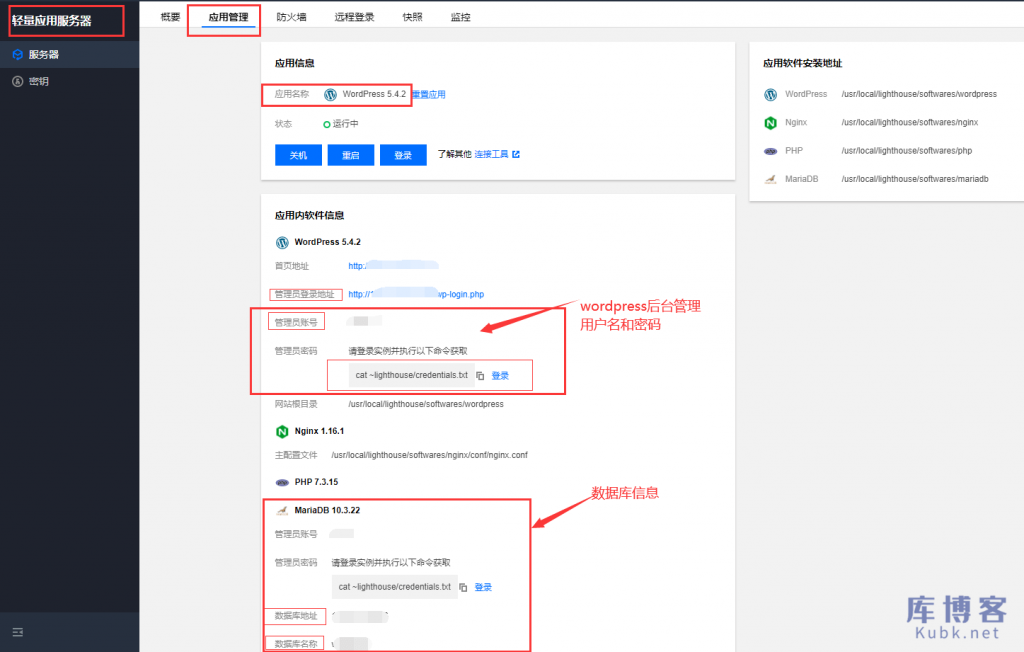
Task: Click the 服务器 cube icon
Action: [x=18, y=54]
